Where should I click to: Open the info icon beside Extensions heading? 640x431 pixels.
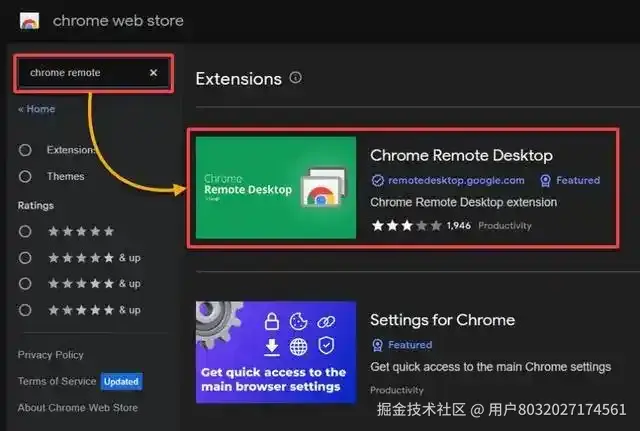coord(296,77)
